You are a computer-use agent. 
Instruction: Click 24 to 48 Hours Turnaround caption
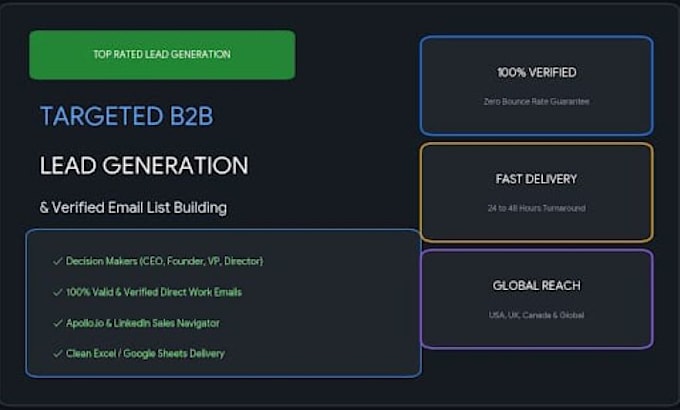[536, 208]
